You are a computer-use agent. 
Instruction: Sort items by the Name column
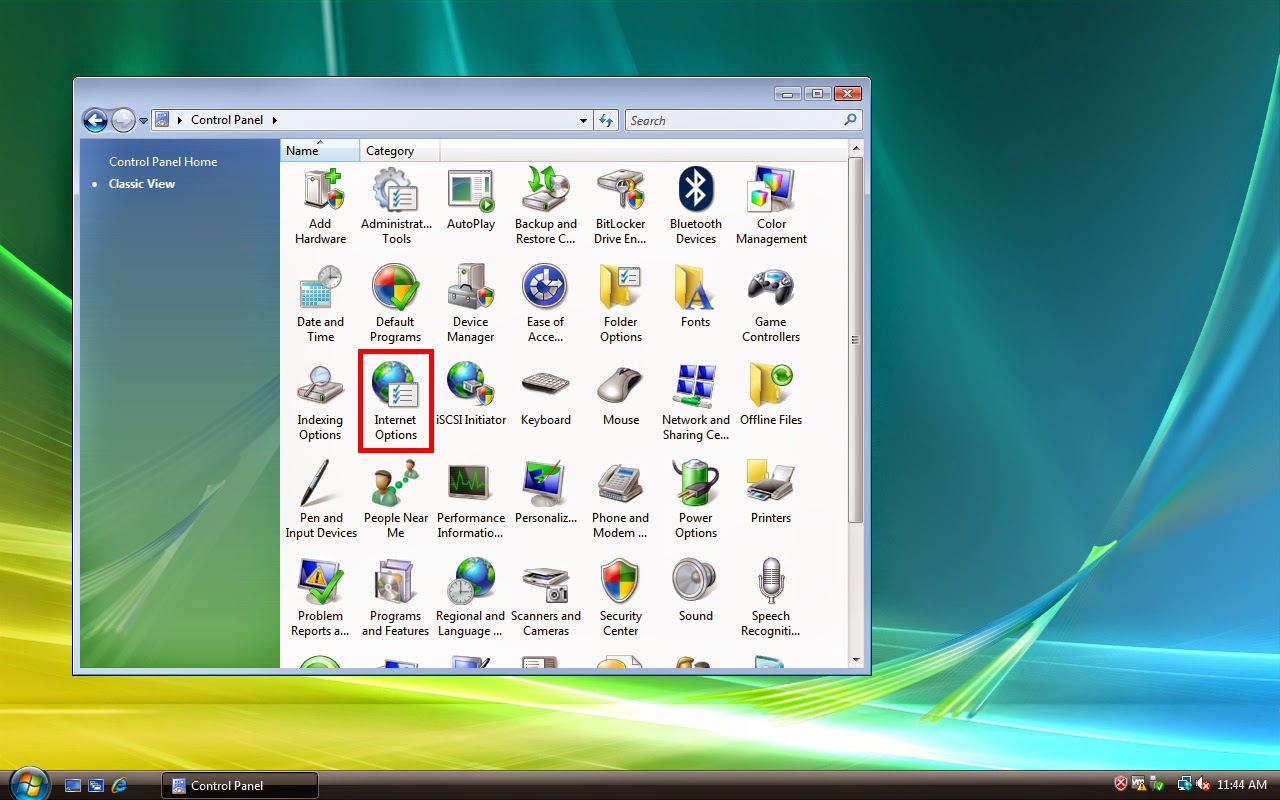(320, 151)
